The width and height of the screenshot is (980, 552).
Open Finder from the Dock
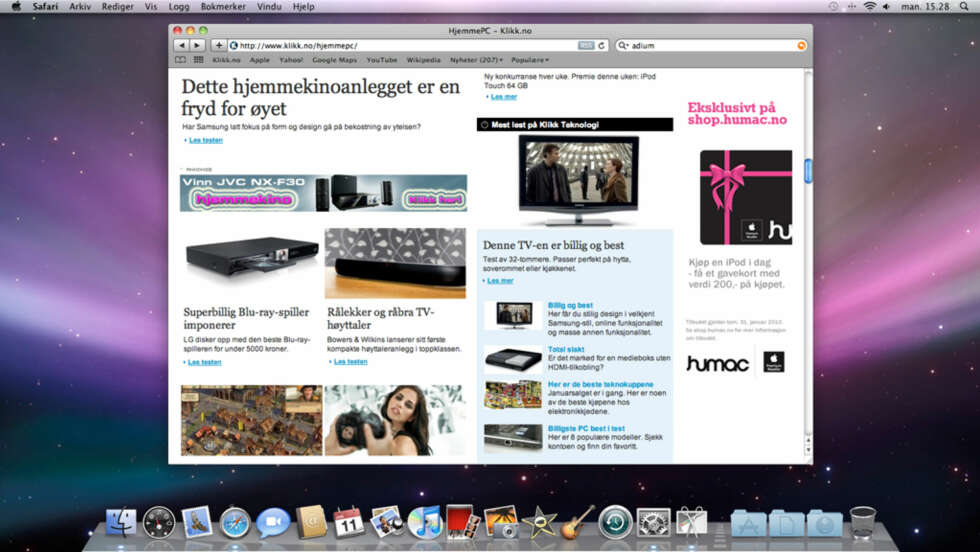(121, 523)
